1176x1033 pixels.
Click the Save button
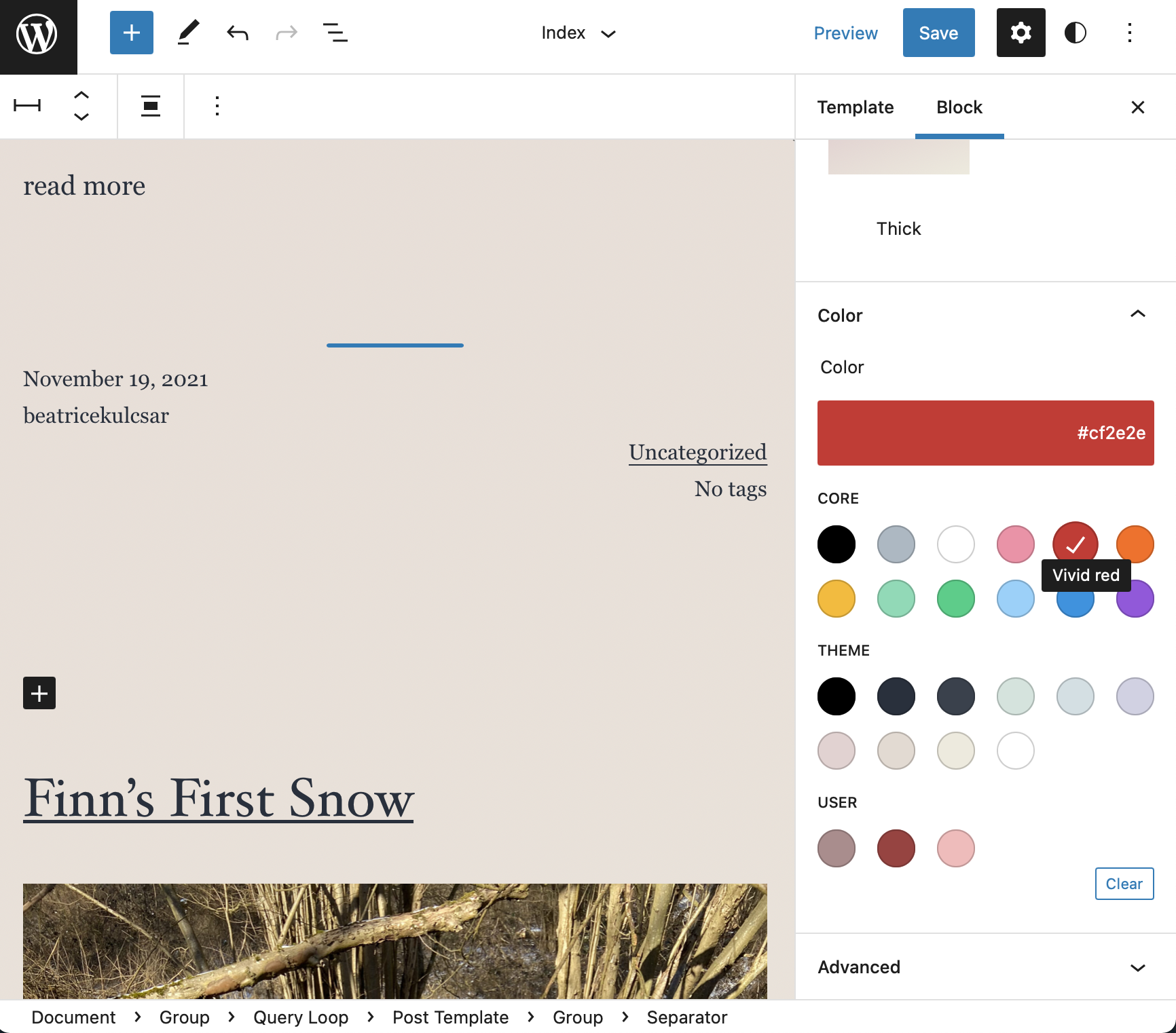click(x=938, y=32)
